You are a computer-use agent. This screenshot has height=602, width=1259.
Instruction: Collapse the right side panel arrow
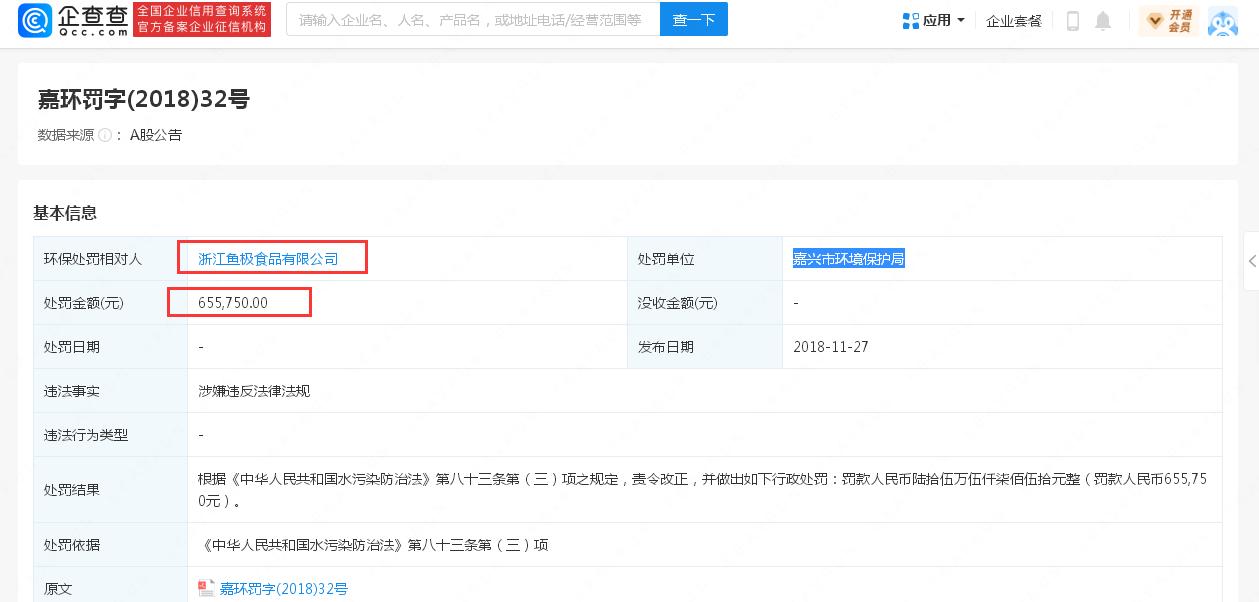click(x=1252, y=260)
